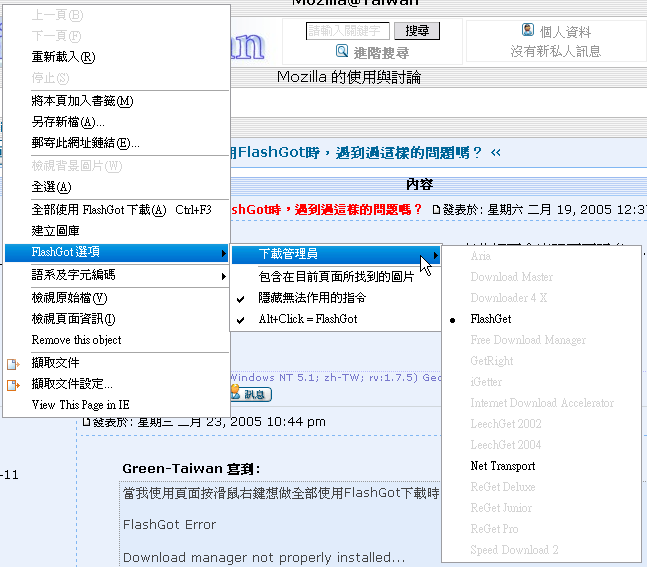
Task: Click Downloader 4 X entry
Action: 541,298
